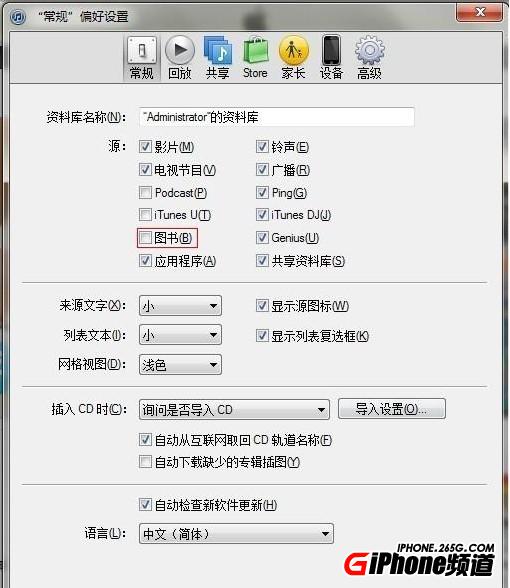Open the 插入 CD 时 action dropdown
This screenshot has height=588, width=510.
[x=234, y=409]
